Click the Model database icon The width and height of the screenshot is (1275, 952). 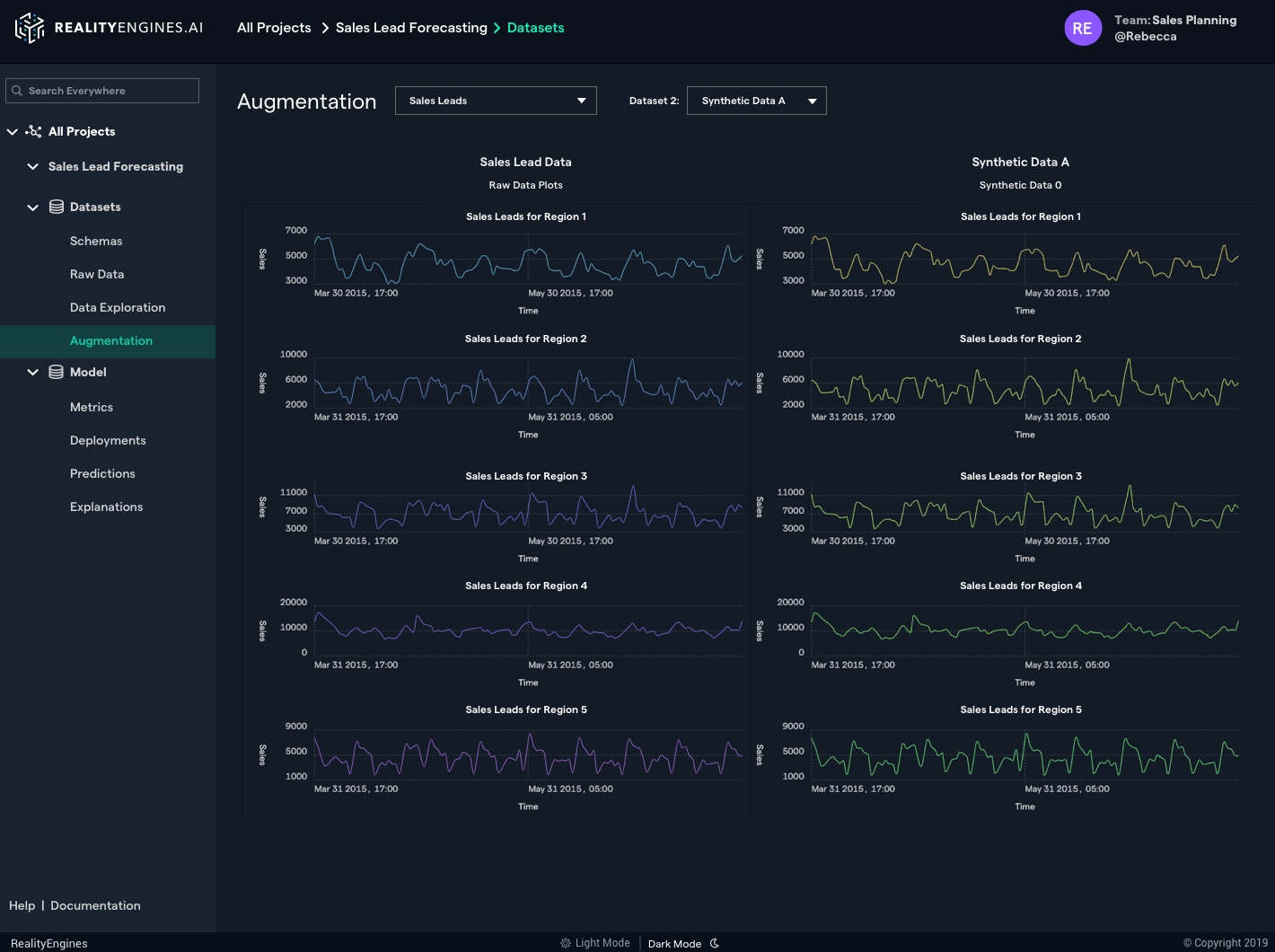tap(56, 372)
